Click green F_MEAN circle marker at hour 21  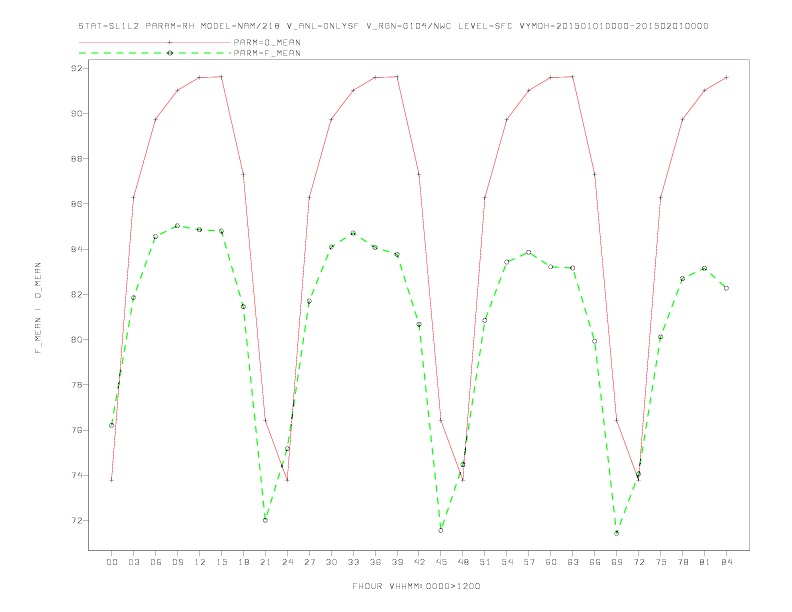tap(265, 520)
